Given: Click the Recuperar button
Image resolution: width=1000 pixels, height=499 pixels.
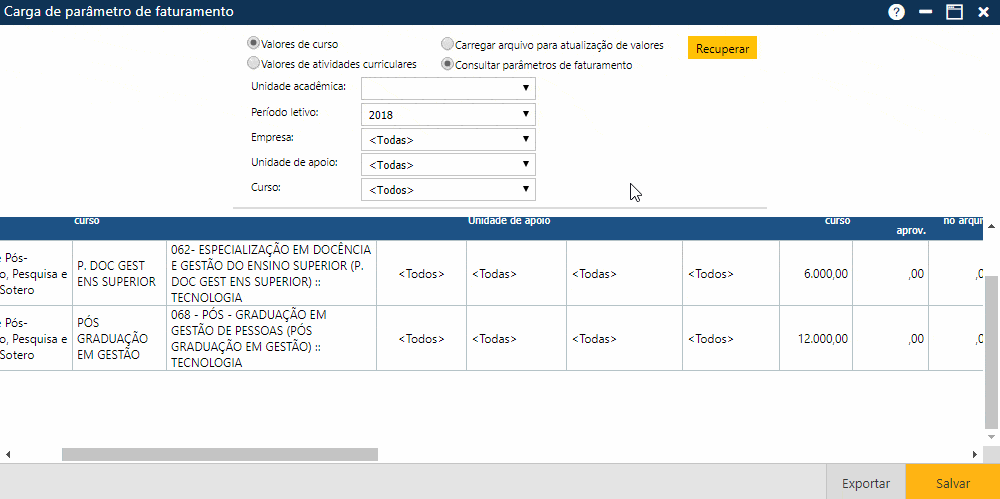Looking at the screenshot, I should [722, 48].
